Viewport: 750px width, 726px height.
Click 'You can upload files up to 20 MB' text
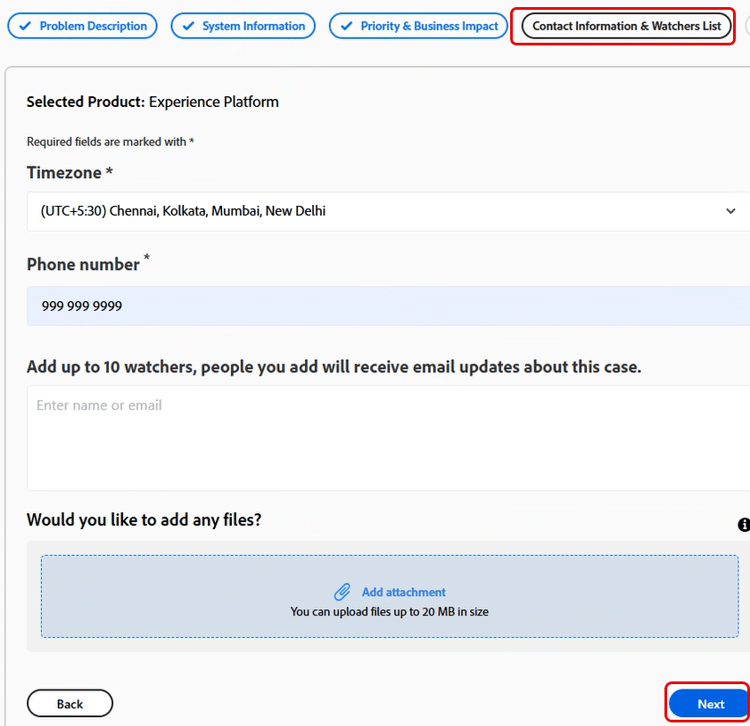(x=389, y=612)
